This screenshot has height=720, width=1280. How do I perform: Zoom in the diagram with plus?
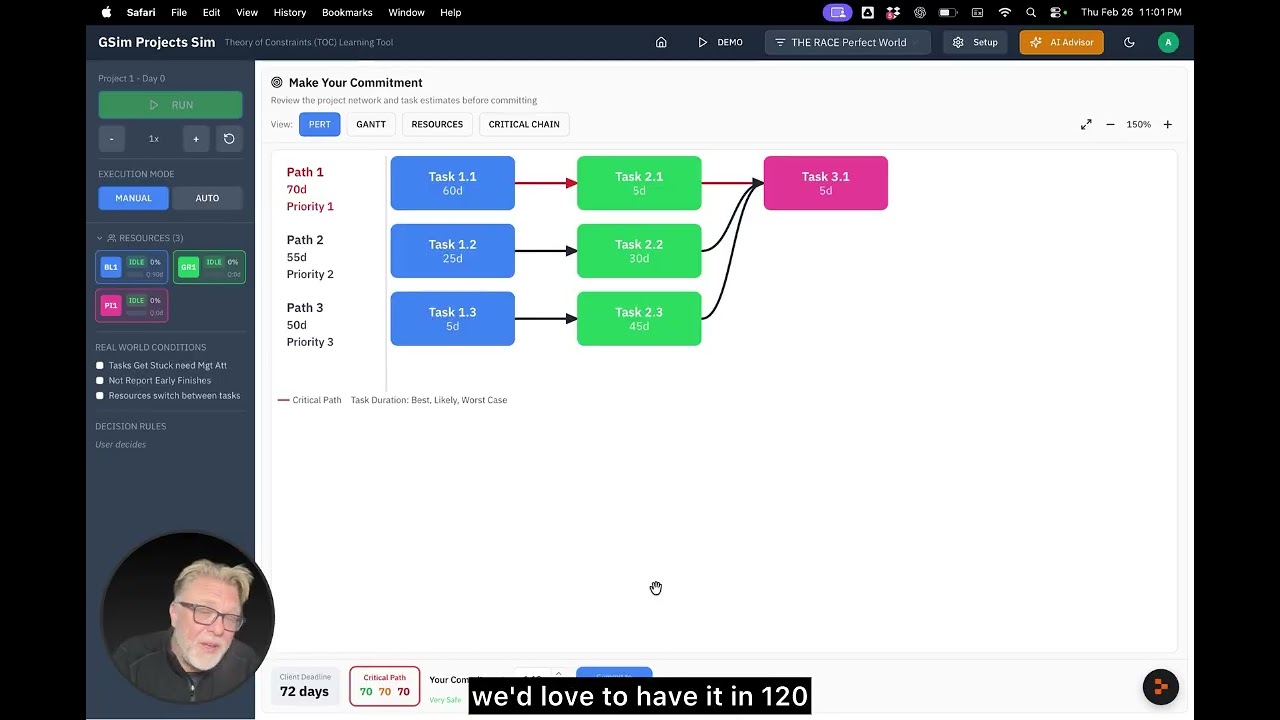point(1167,124)
